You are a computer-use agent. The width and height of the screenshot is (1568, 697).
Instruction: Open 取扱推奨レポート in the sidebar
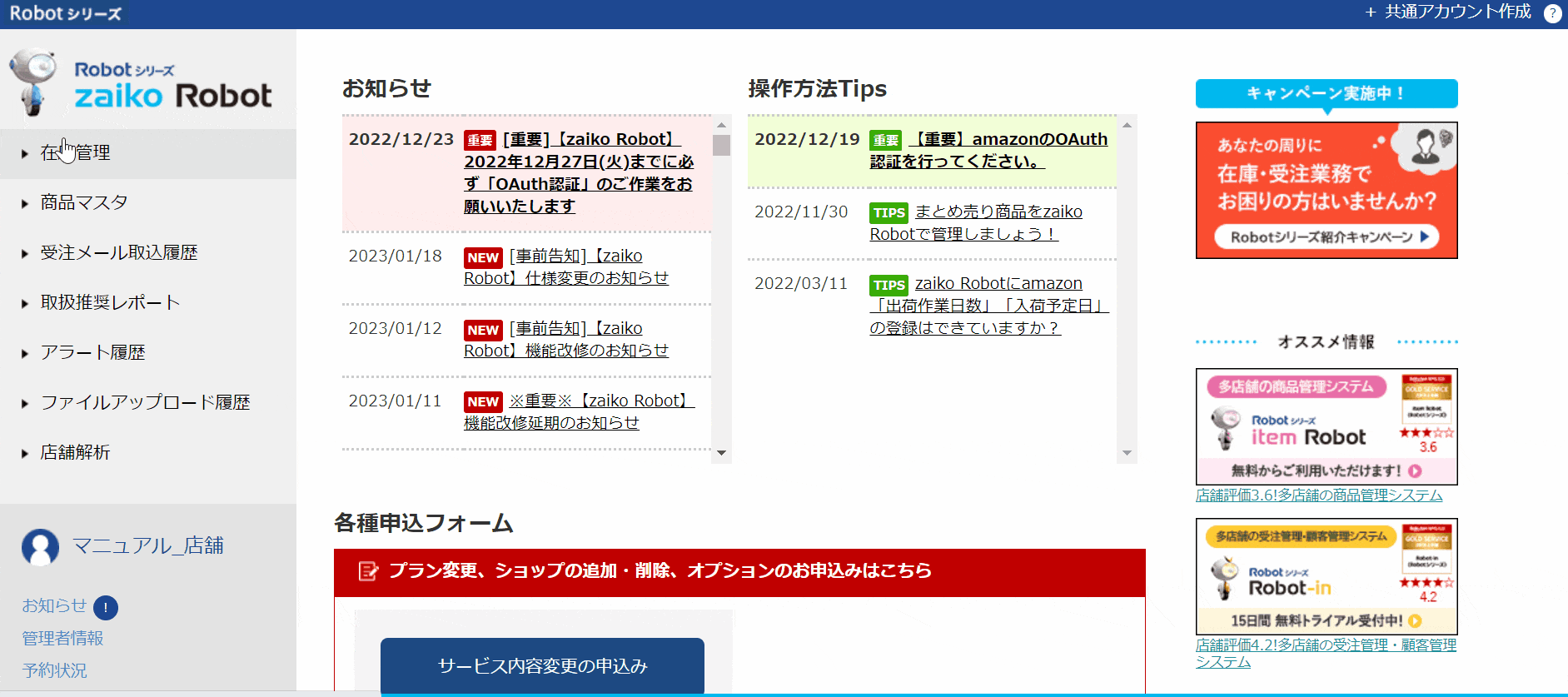pyautogui.click(x=148, y=303)
